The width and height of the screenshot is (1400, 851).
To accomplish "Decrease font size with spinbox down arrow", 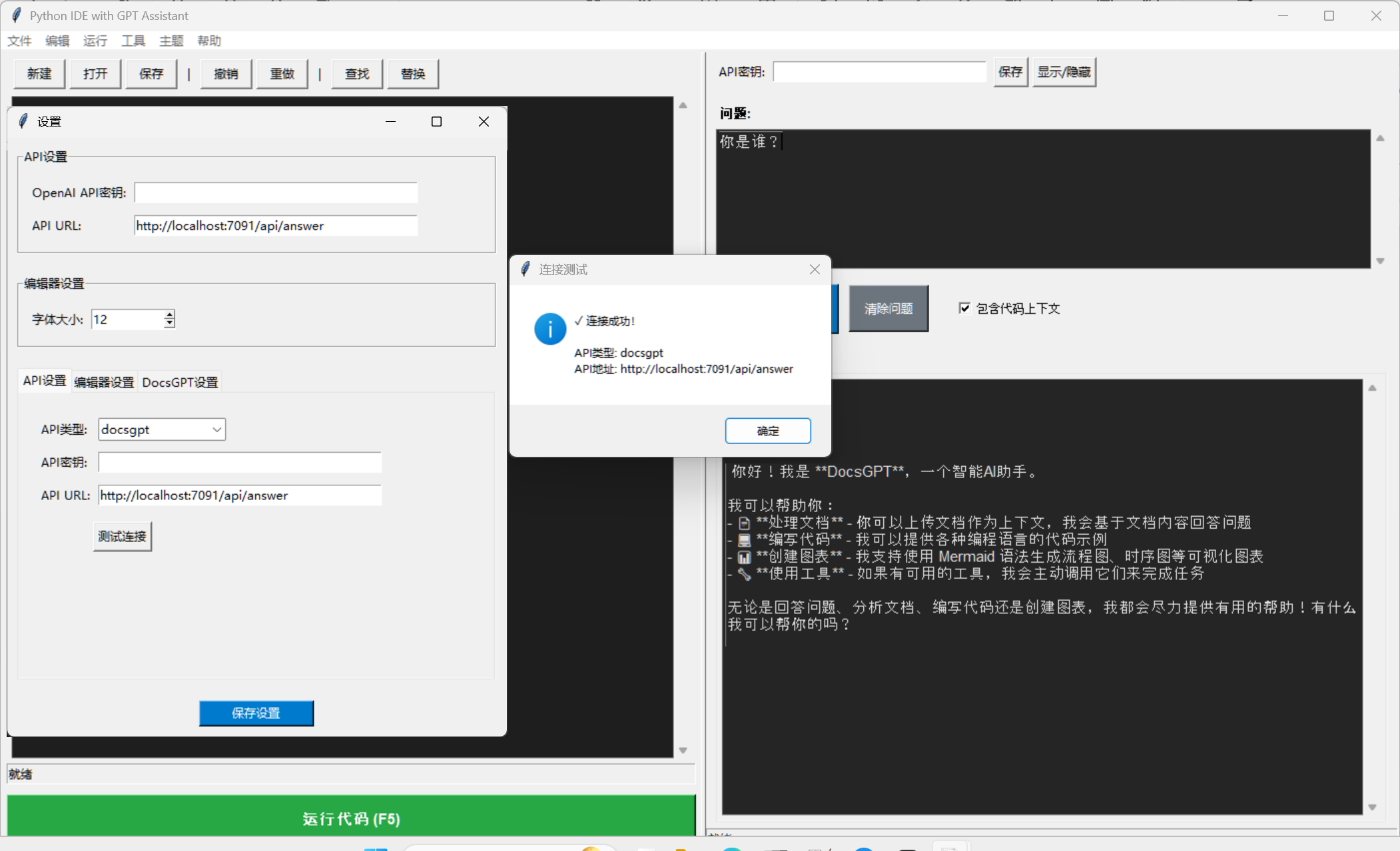I will [x=170, y=324].
